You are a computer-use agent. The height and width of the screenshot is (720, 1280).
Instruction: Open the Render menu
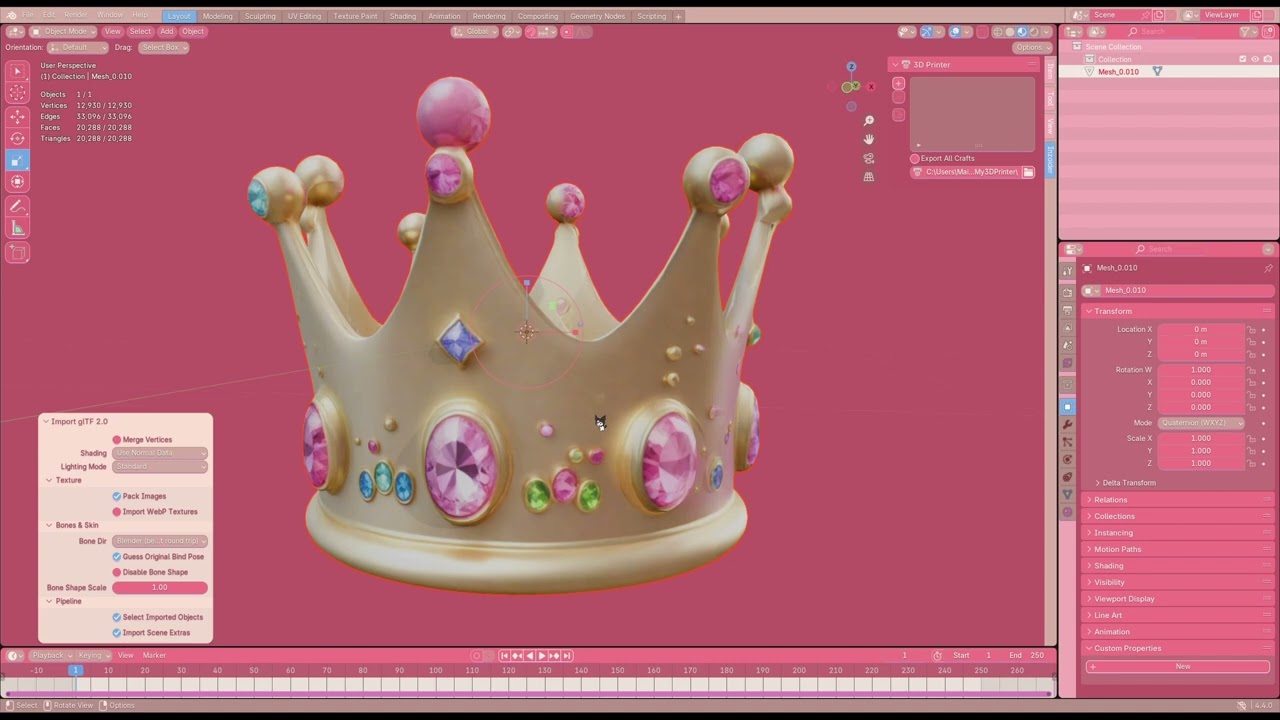pos(75,15)
